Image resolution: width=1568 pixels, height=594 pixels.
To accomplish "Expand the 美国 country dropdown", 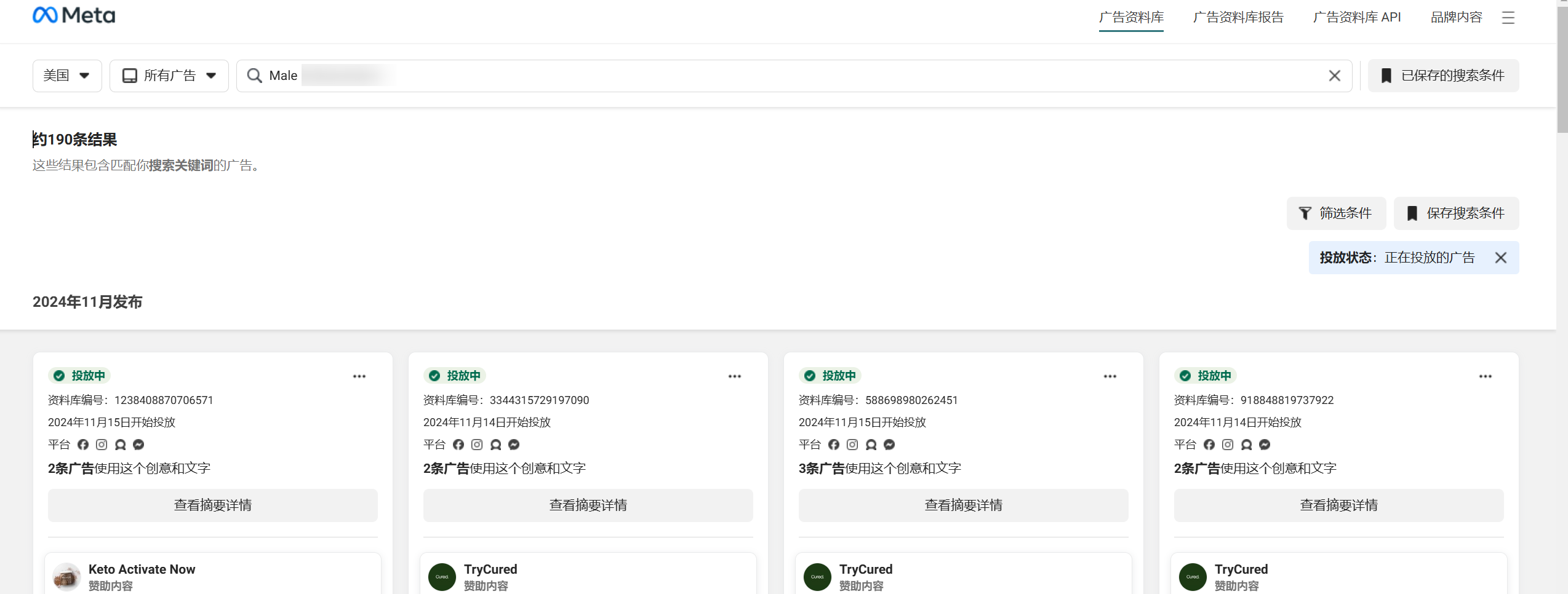I will [67, 76].
